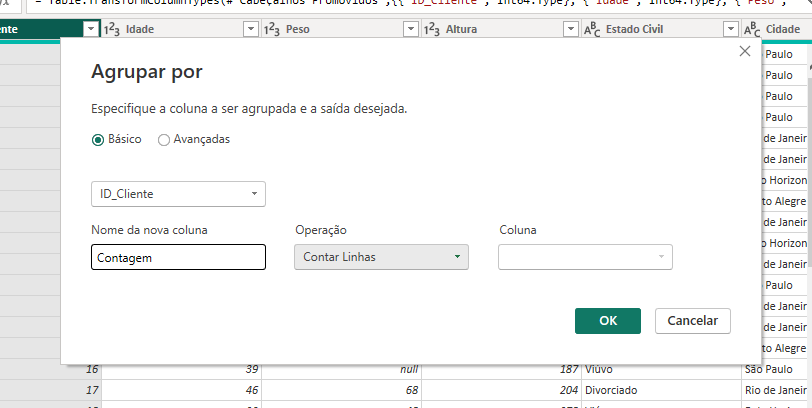Open the ID_Cliente column header filter arrow

(91, 30)
